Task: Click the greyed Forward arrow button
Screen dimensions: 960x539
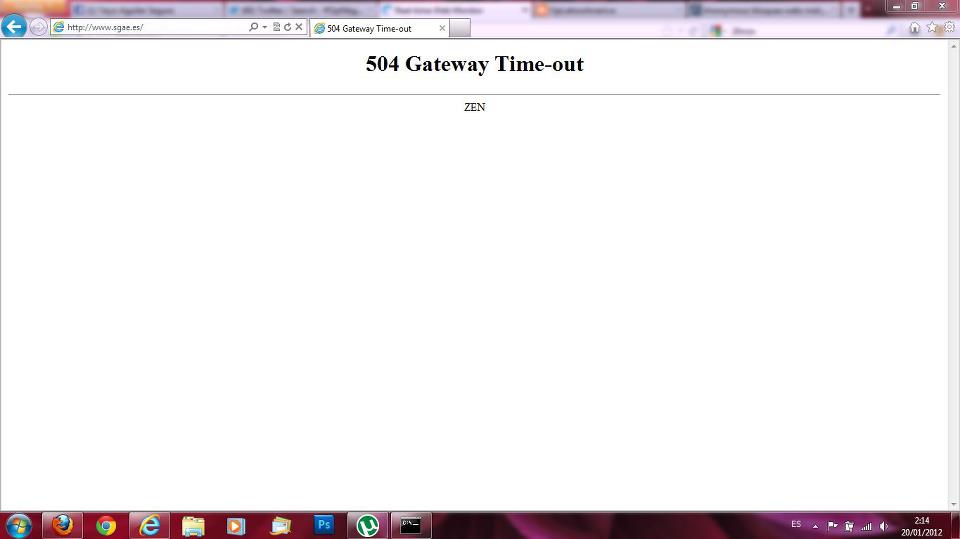Action: click(x=39, y=27)
